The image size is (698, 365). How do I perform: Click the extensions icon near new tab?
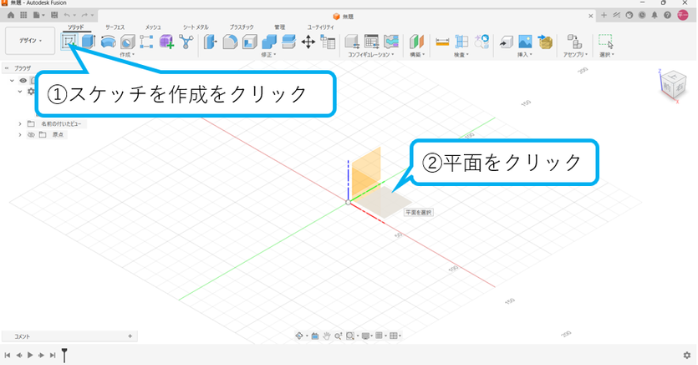pyautogui.click(x=616, y=15)
